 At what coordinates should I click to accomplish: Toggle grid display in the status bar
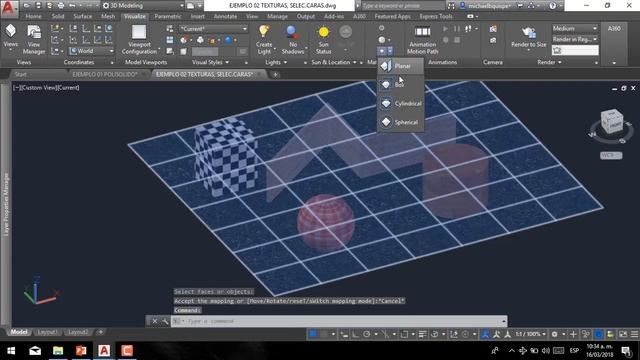[x=313, y=334]
